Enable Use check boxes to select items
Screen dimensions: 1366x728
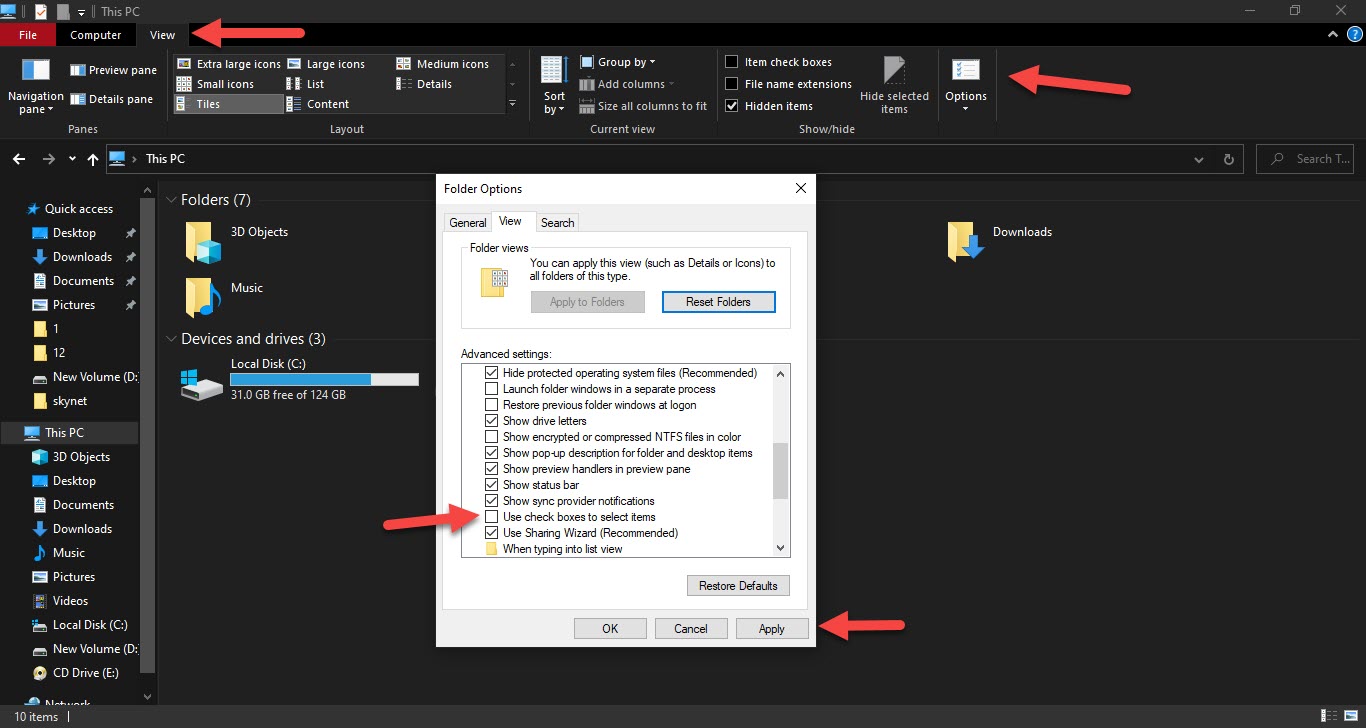click(491, 517)
